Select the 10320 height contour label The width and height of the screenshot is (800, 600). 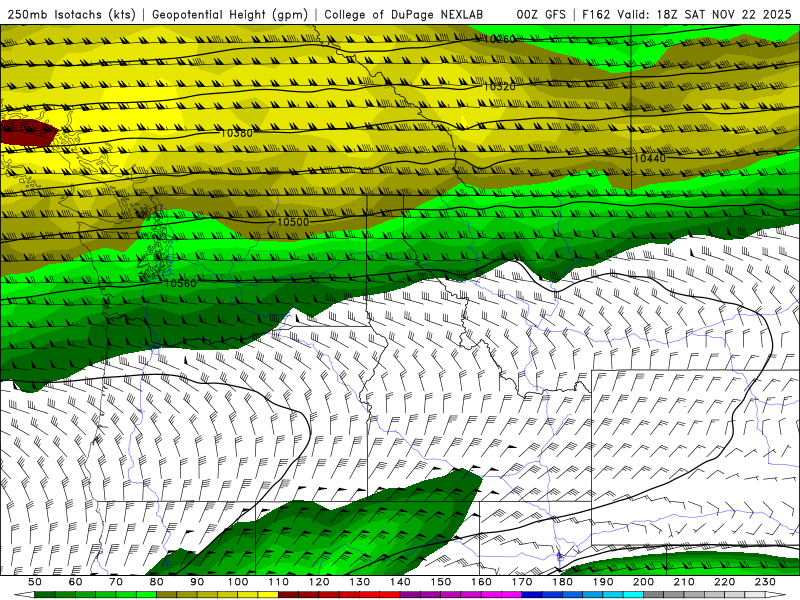[499, 87]
